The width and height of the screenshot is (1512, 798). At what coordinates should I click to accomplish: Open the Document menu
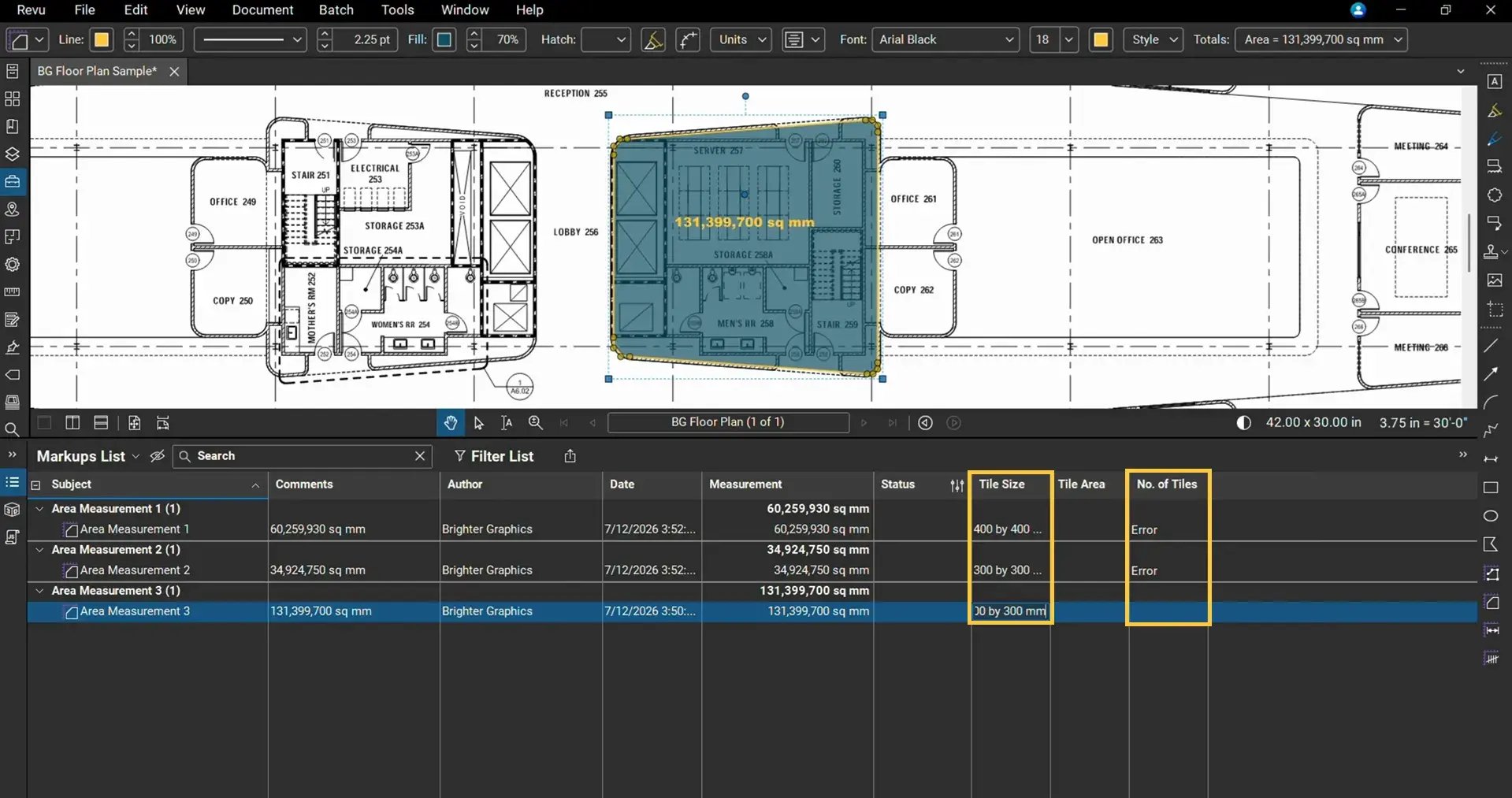262,10
